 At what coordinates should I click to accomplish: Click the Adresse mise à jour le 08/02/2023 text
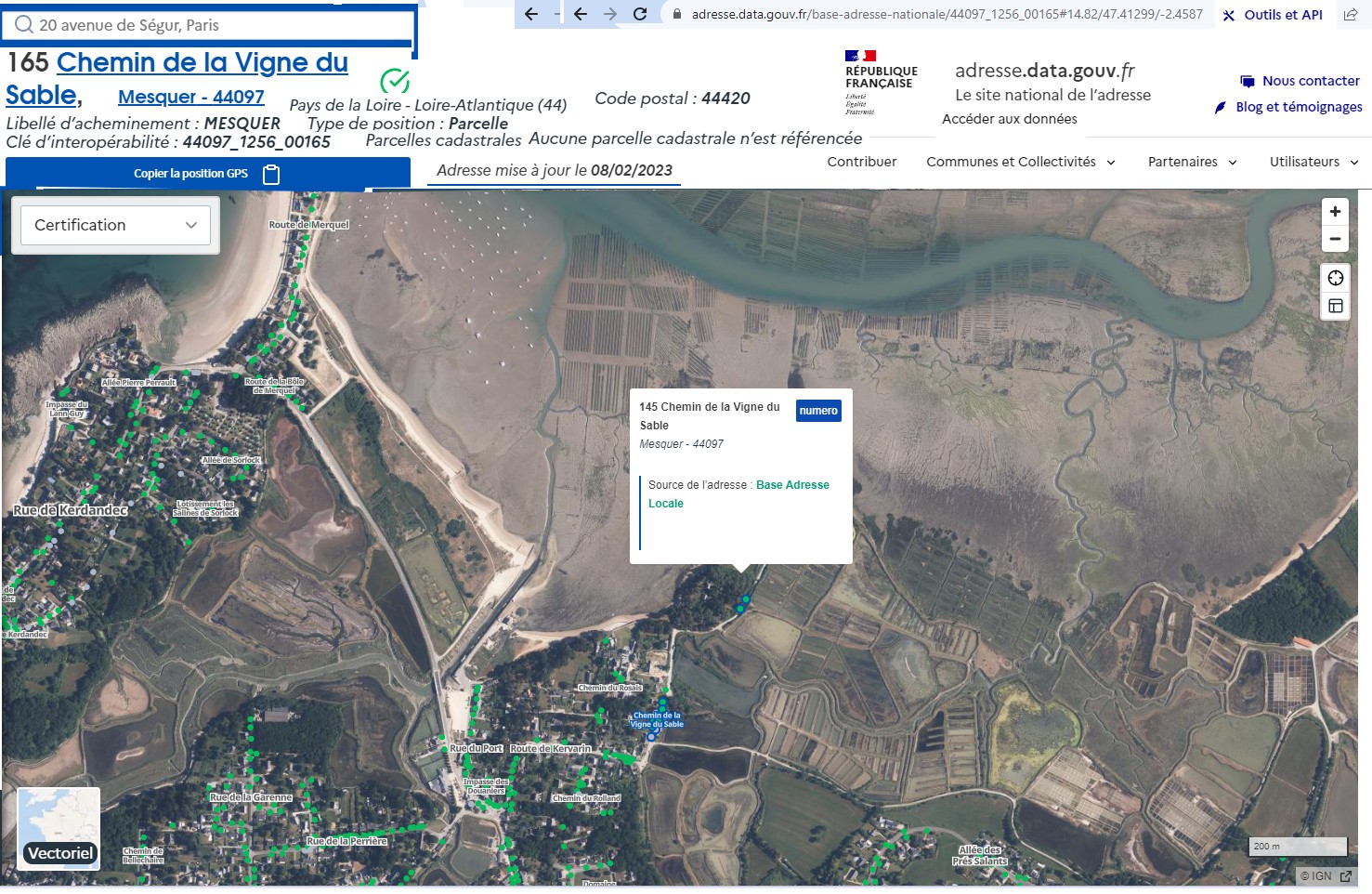coord(555,170)
